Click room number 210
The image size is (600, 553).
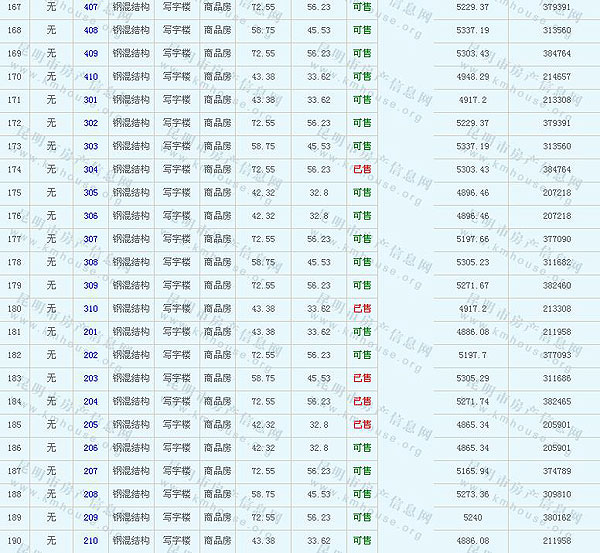pos(91,541)
